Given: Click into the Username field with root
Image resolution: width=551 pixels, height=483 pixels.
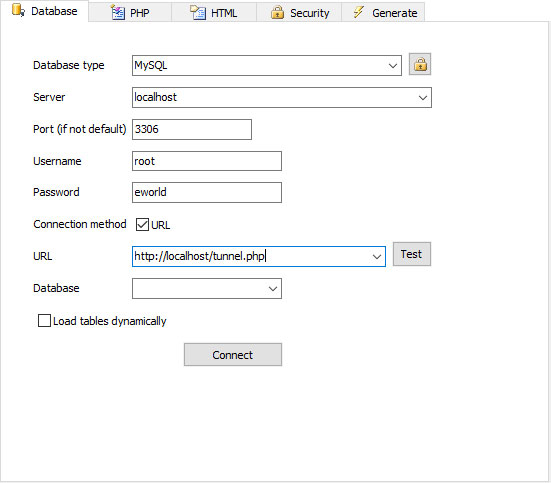Looking at the screenshot, I should (207, 161).
